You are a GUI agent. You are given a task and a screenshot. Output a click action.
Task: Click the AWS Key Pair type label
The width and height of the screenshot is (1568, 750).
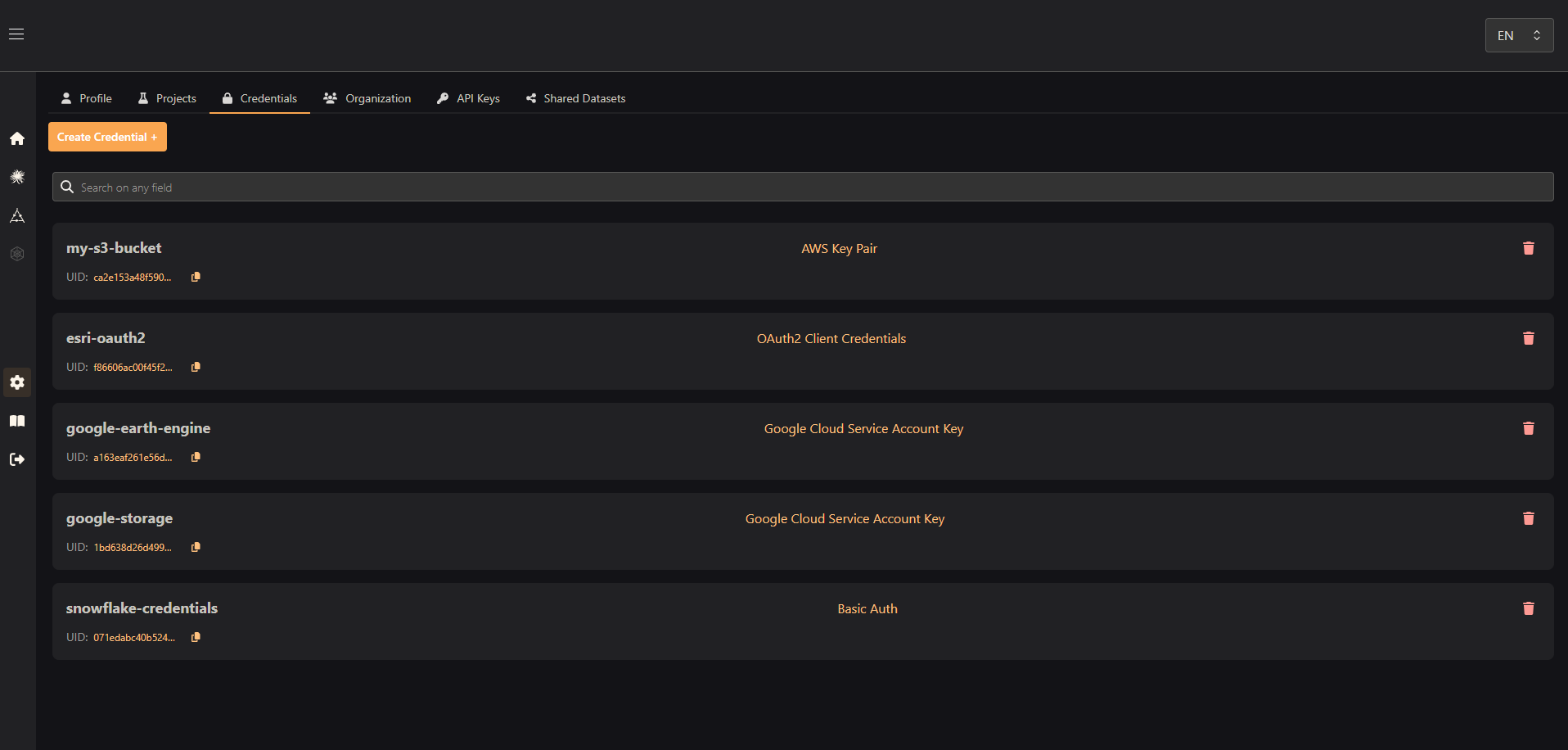(839, 248)
